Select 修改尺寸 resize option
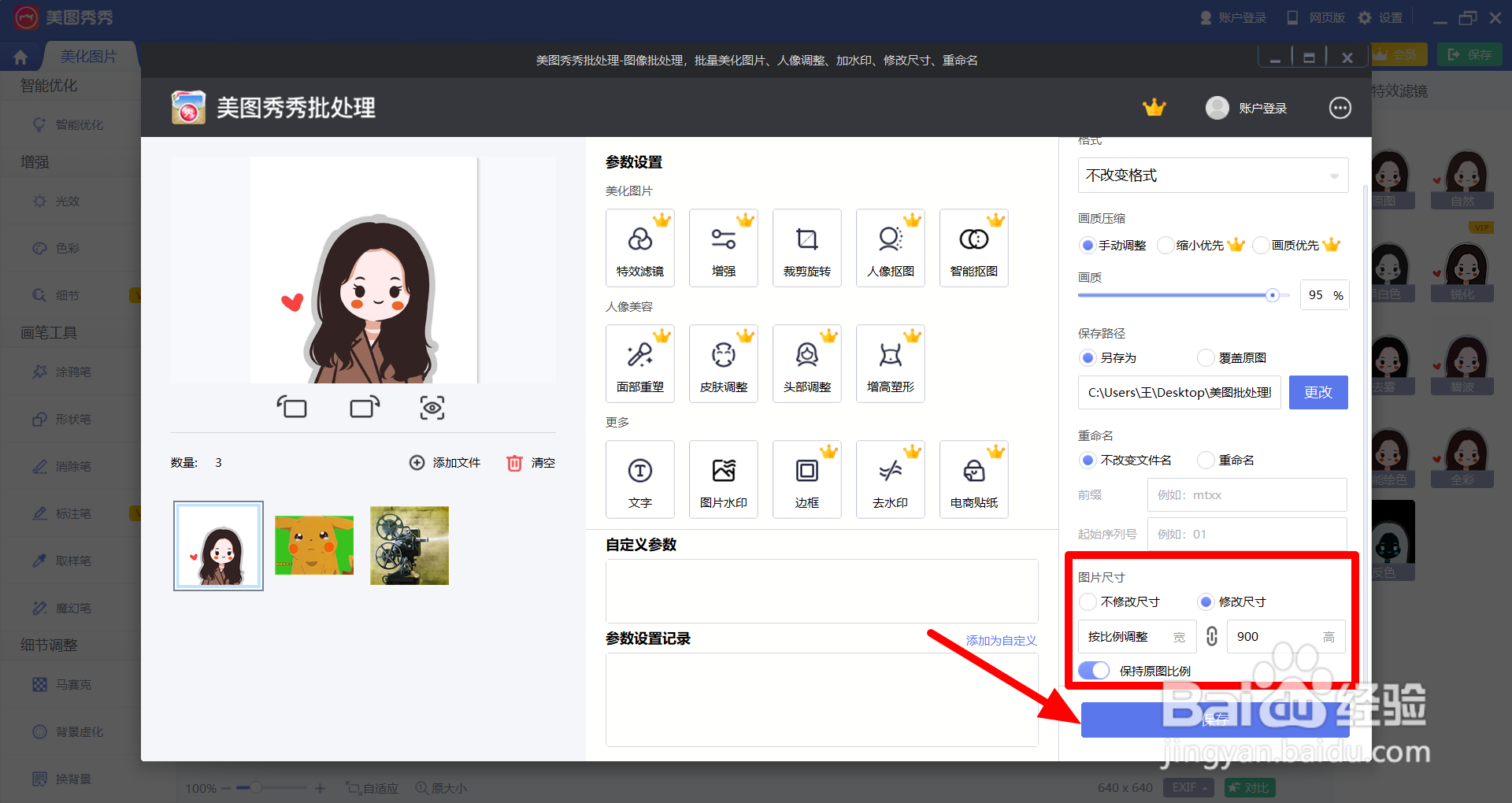 coord(1232,602)
